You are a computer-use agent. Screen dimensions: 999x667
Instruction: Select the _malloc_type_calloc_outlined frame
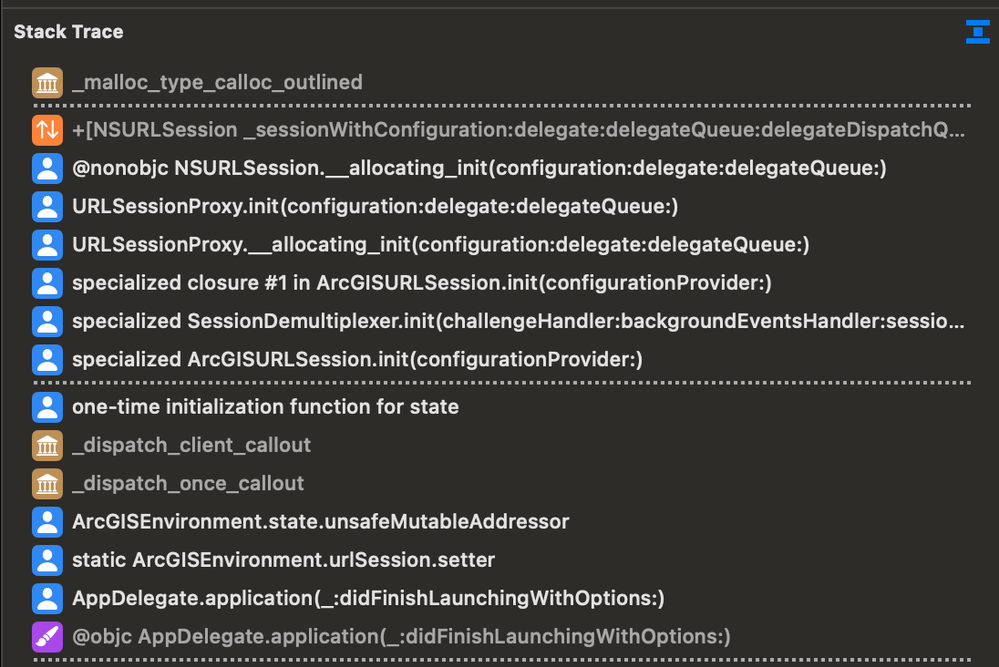pos(217,82)
